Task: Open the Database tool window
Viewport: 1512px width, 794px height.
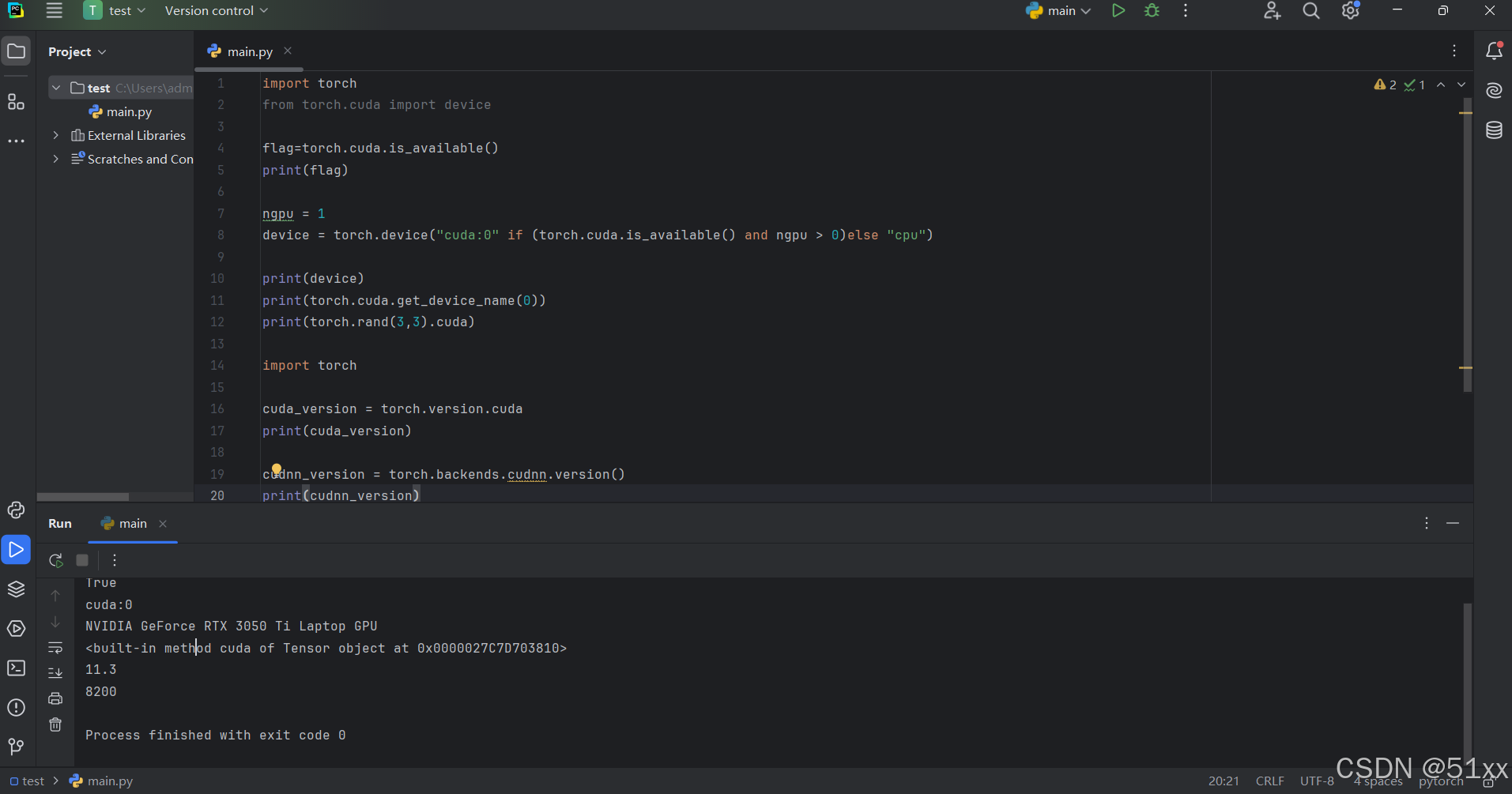Action: point(1494,130)
